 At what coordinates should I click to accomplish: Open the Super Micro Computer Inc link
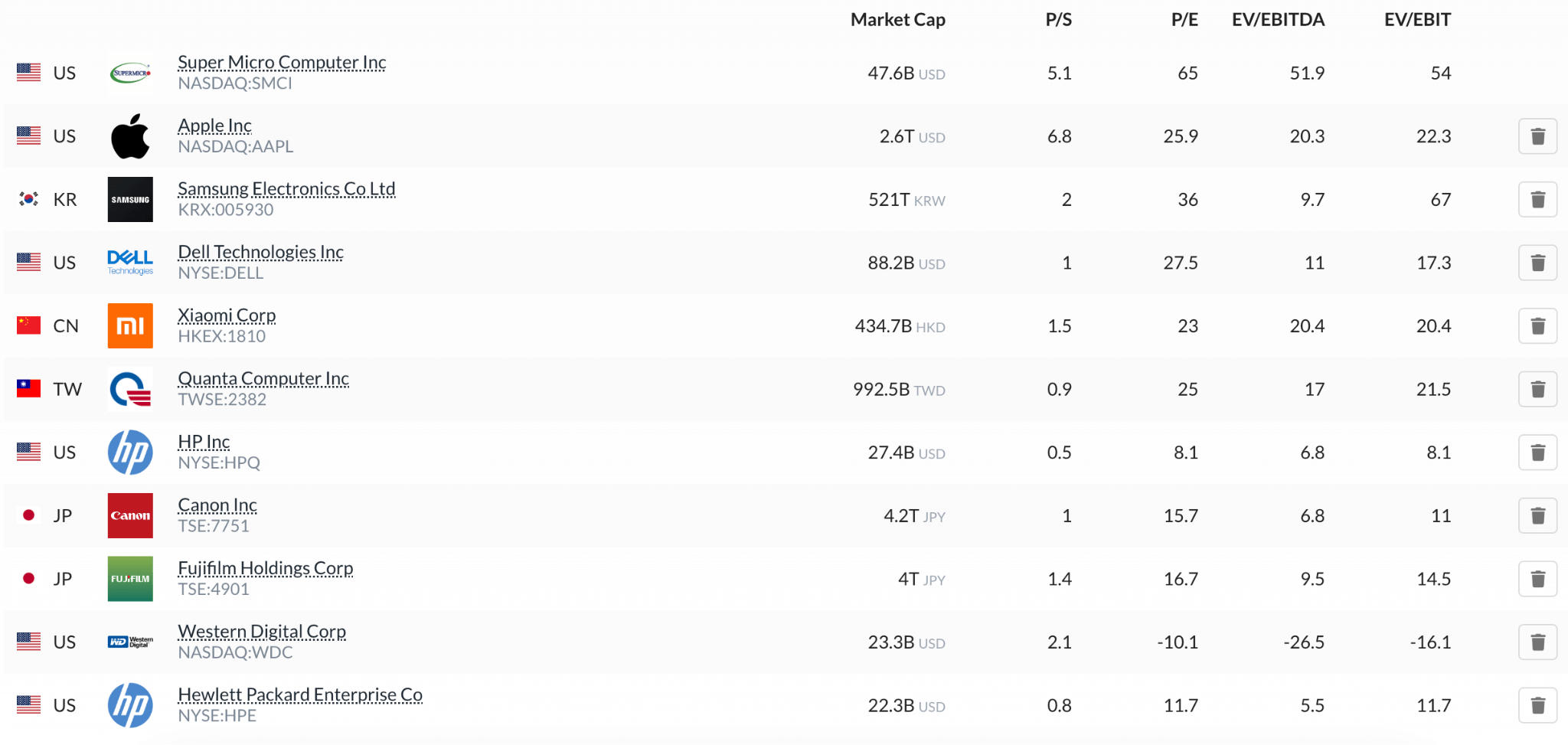(282, 62)
